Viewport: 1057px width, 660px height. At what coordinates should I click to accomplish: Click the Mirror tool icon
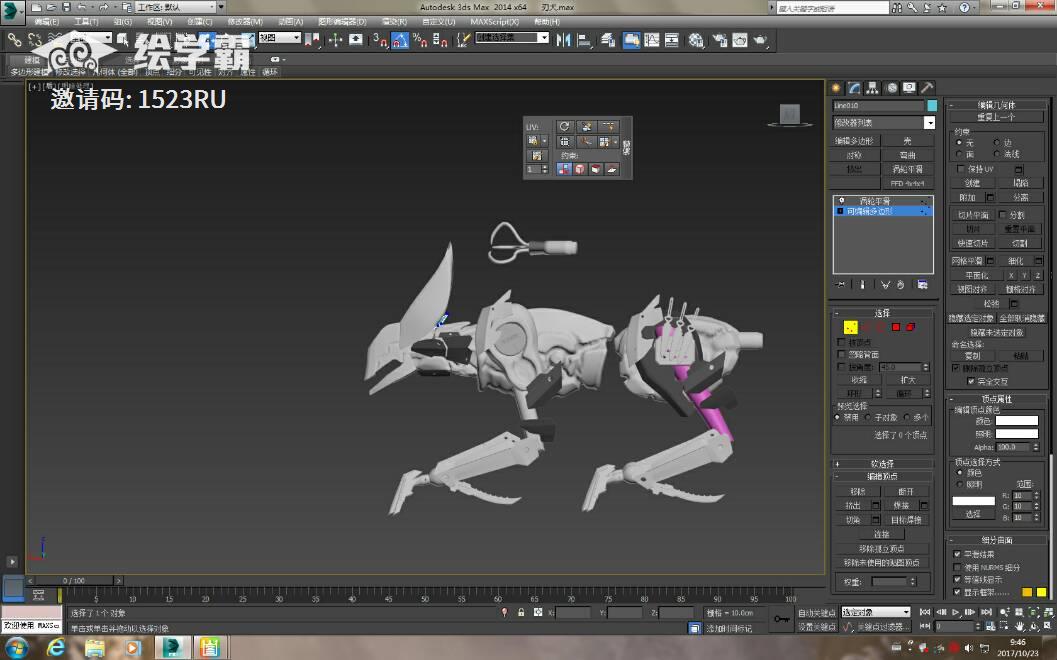tap(564, 40)
